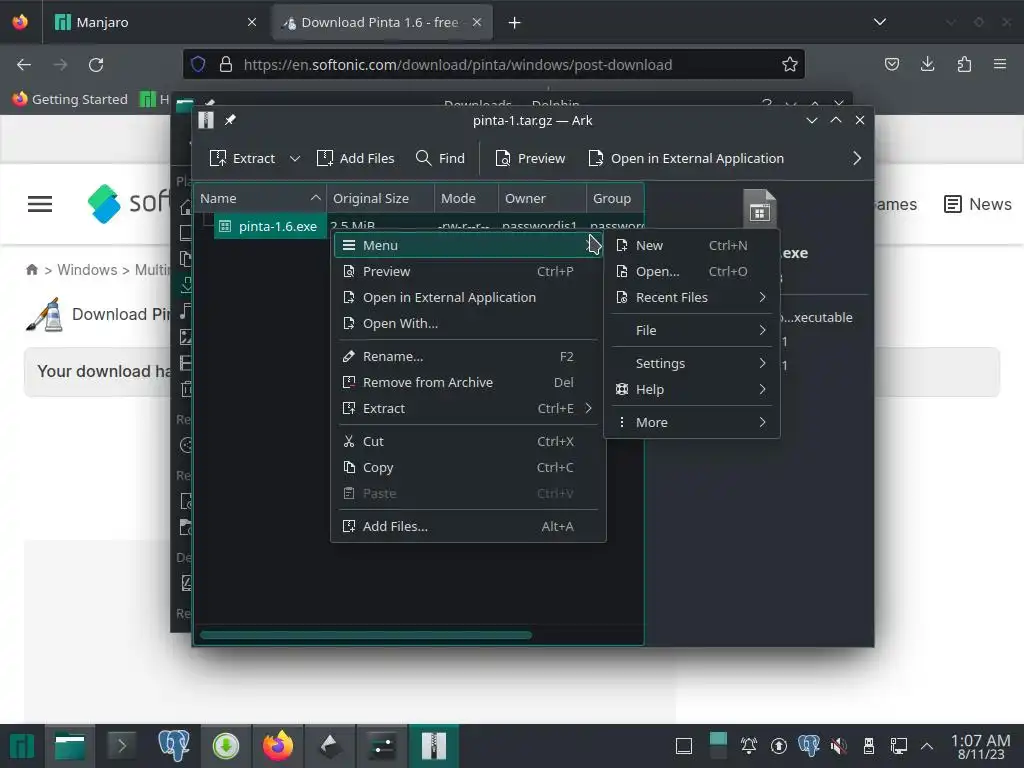This screenshot has height=768, width=1024.
Task: Choose Menu in the context menu
Action: tap(468, 246)
